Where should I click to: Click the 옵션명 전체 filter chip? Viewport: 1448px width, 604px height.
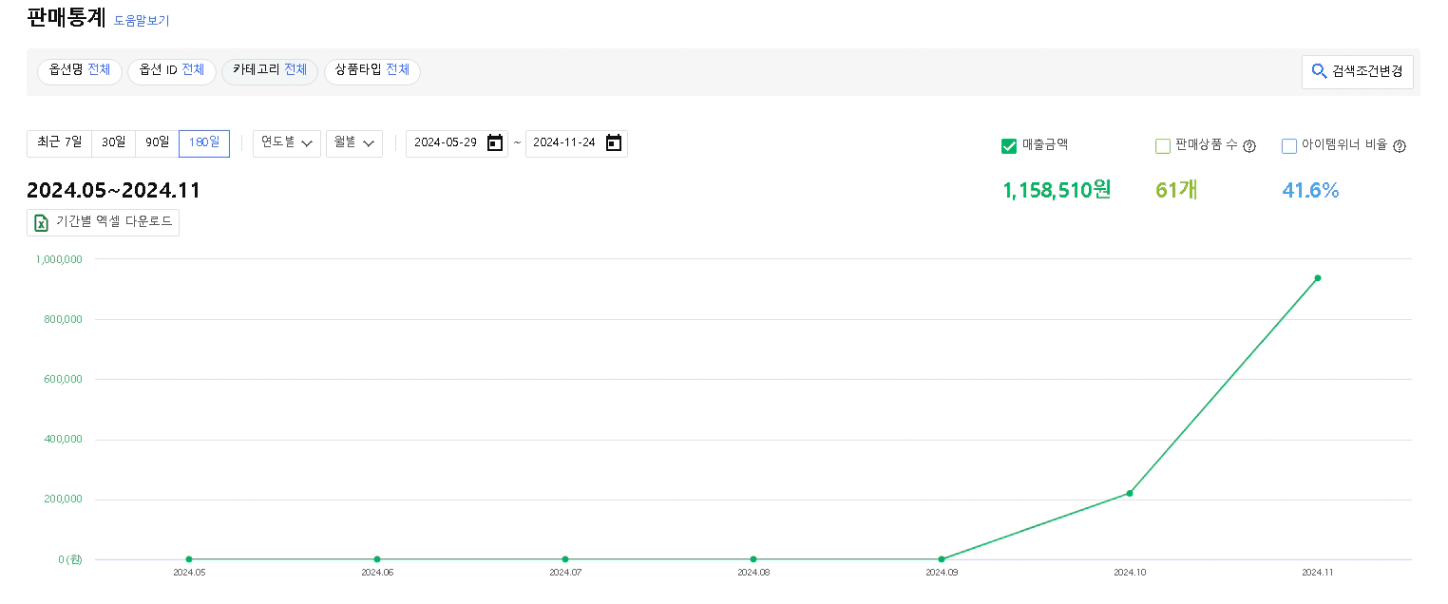(79, 71)
